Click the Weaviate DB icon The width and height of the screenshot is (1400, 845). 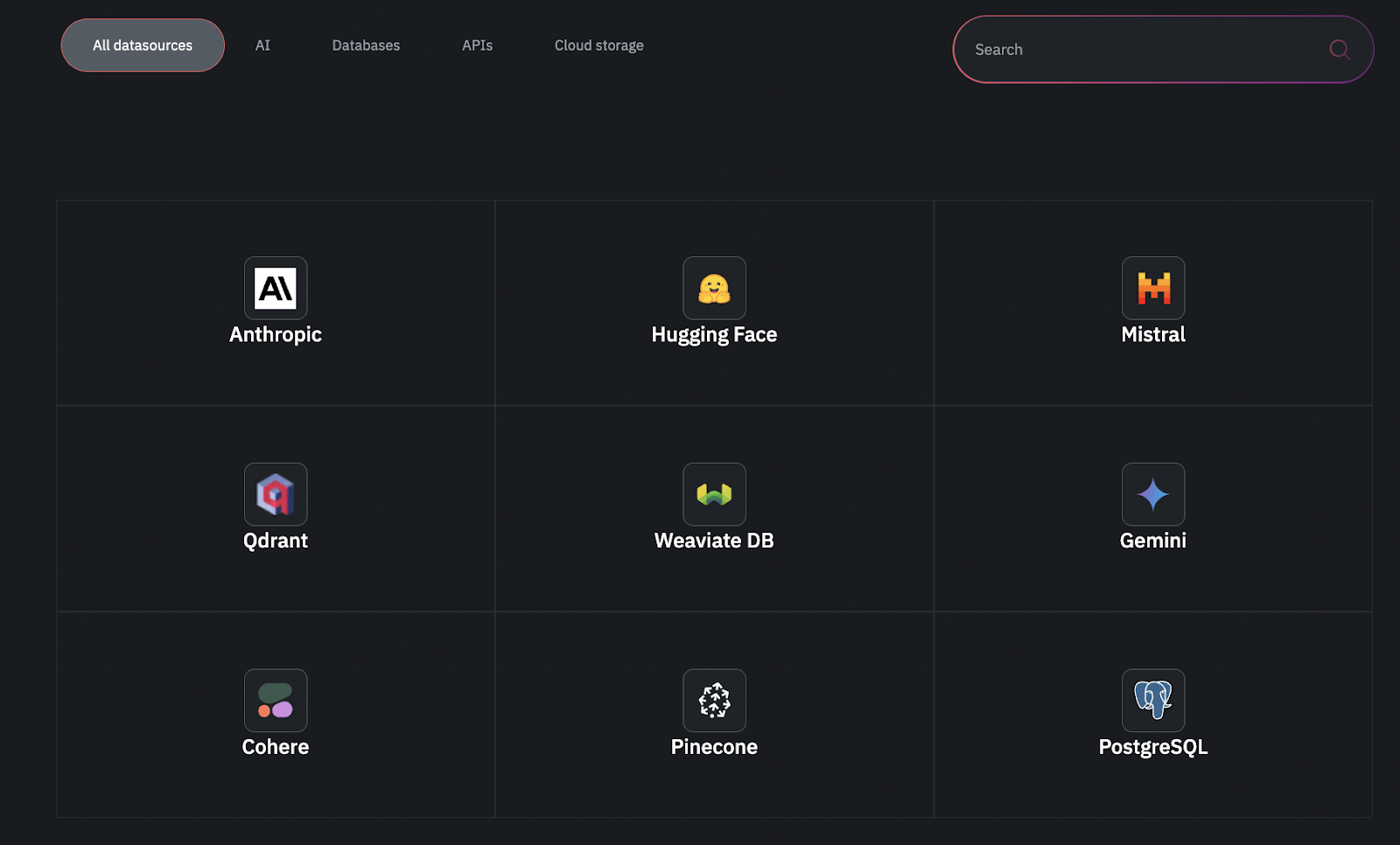(x=714, y=494)
